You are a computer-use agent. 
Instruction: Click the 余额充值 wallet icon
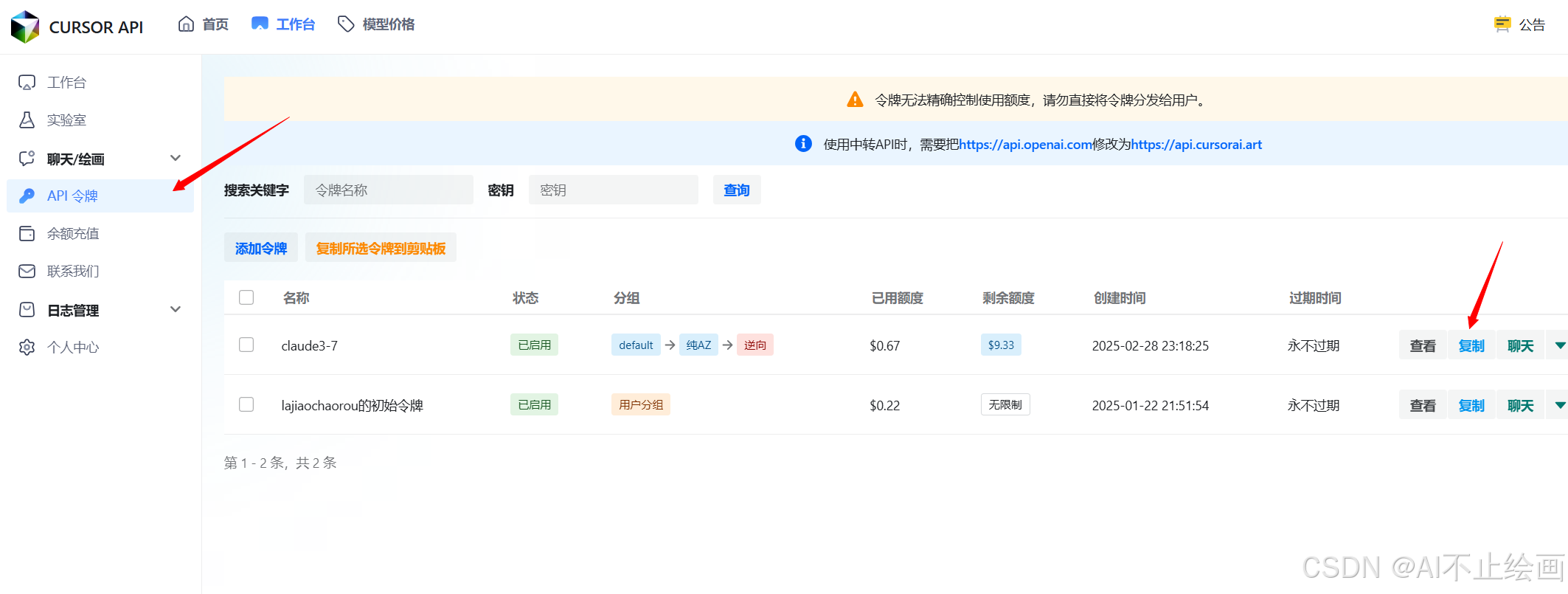coord(27,233)
